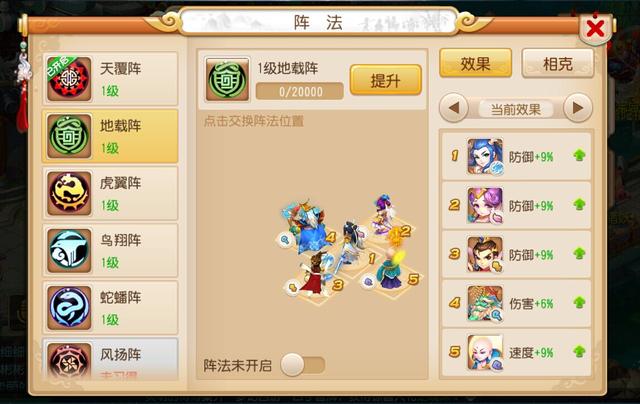640x404 pixels.
Task: Tap the 风扬阵 formation icon
Action: 69,360
